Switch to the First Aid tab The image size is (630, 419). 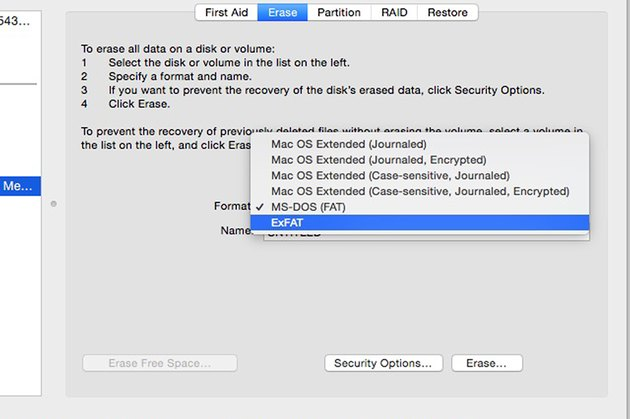pyautogui.click(x=226, y=13)
